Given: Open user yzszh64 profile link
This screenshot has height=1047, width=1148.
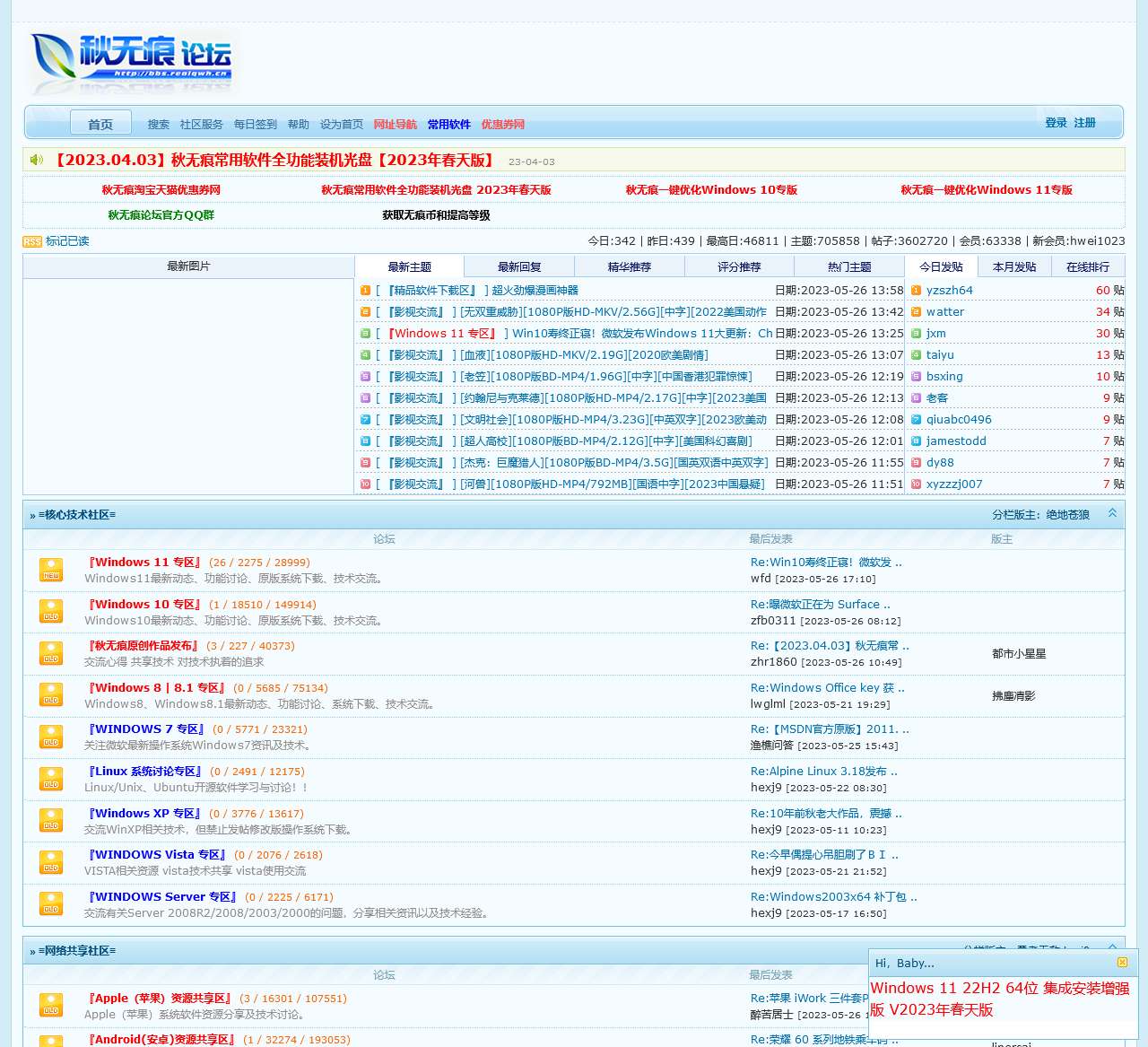Looking at the screenshot, I should click(x=949, y=291).
